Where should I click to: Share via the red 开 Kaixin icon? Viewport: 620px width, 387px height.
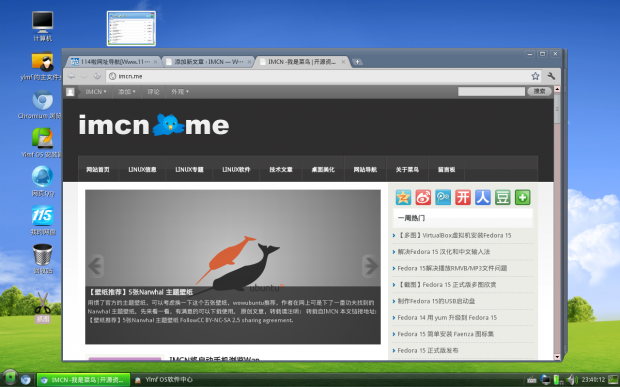pos(463,197)
